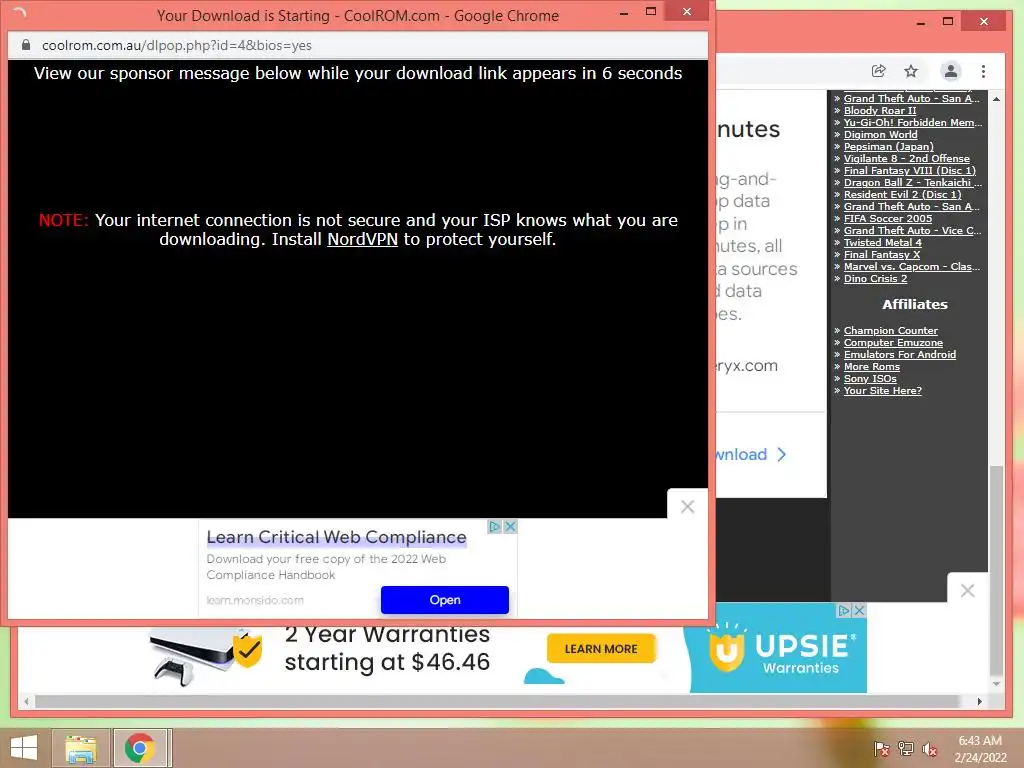
Task: Click the LEARN MORE button in Upsie ad
Action: [x=601, y=648]
